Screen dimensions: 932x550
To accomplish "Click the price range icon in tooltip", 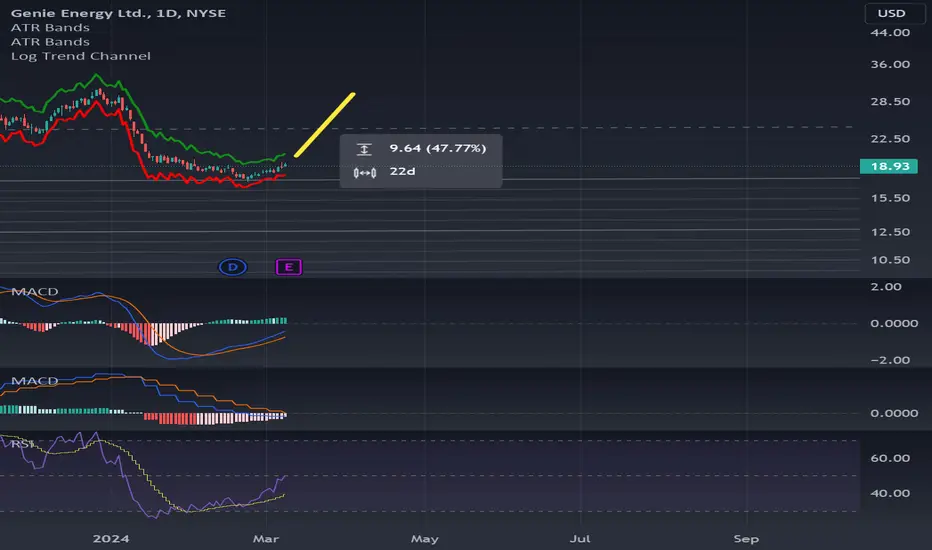I will (x=364, y=149).
